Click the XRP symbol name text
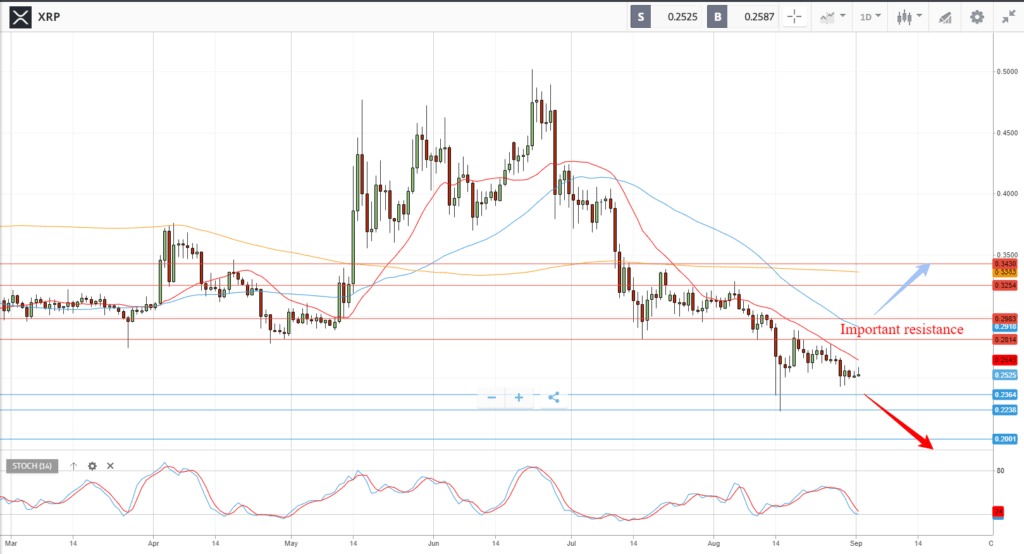The width and height of the screenshot is (1024, 554). tap(49, 17)
